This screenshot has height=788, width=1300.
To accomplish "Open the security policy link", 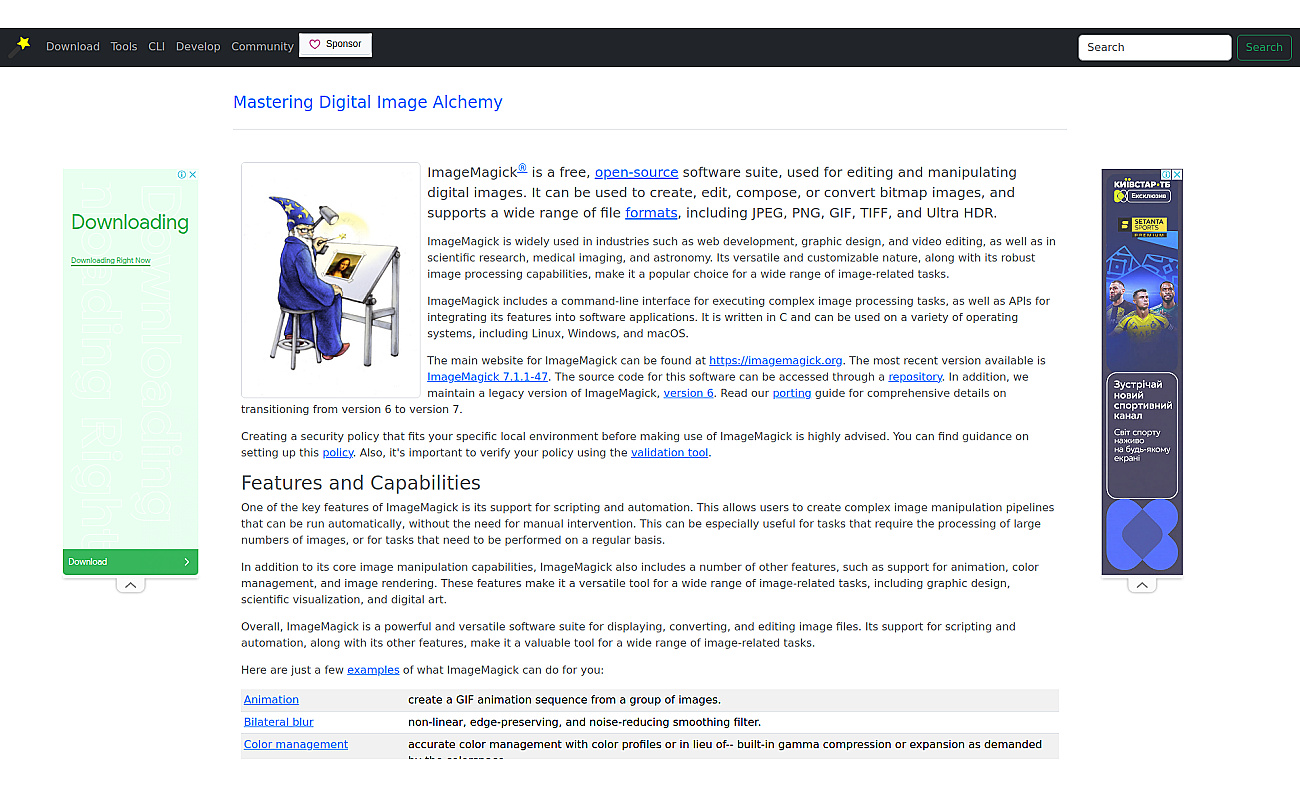I will [338, 453].
